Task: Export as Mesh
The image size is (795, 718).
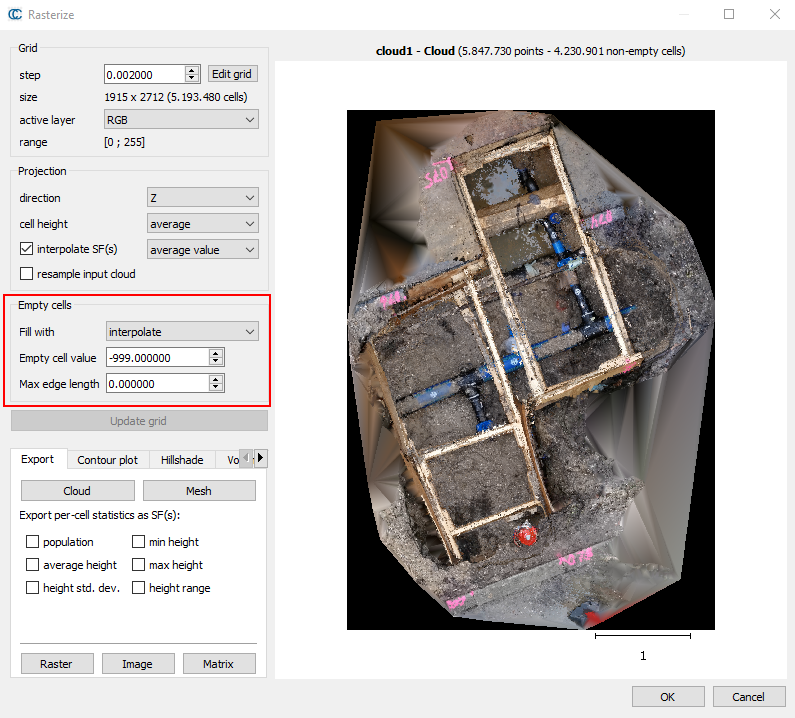Action: [199, 491]
